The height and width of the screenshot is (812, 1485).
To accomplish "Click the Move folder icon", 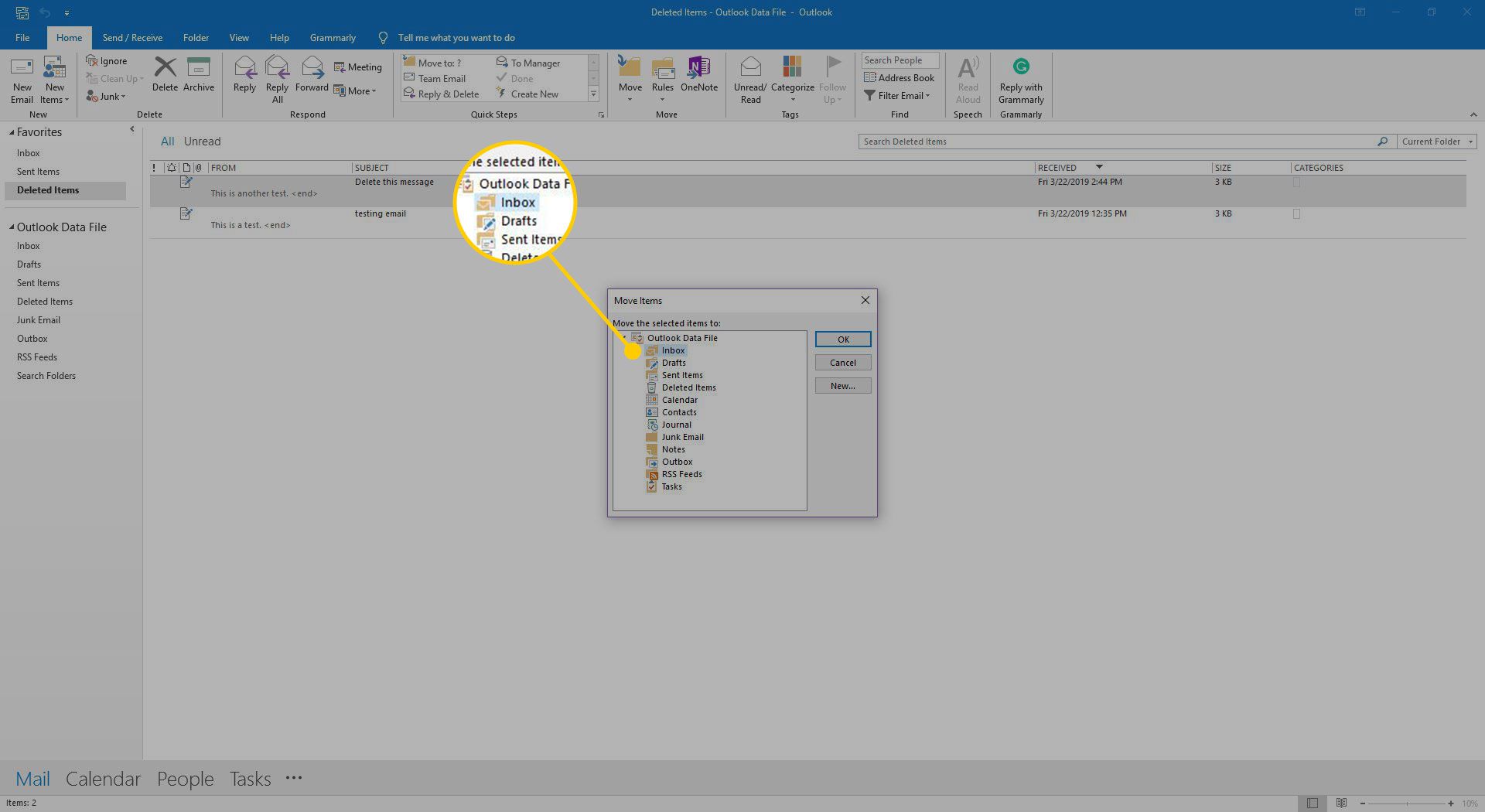I will coord(630,67).
